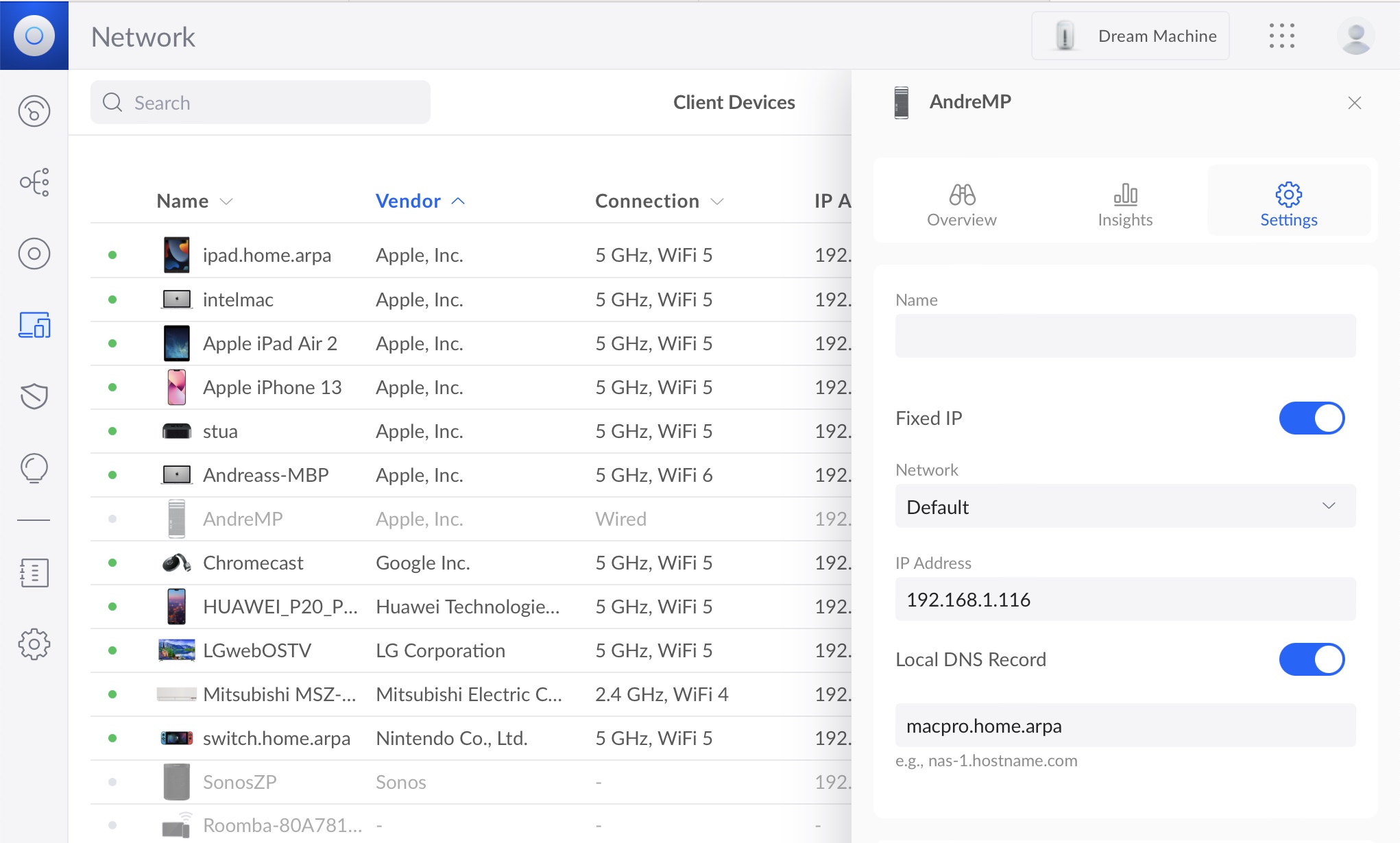Click the Apple iPhone 13 device icon
The width and height of the screenshot is (1400, 843).
click(177, 387)
